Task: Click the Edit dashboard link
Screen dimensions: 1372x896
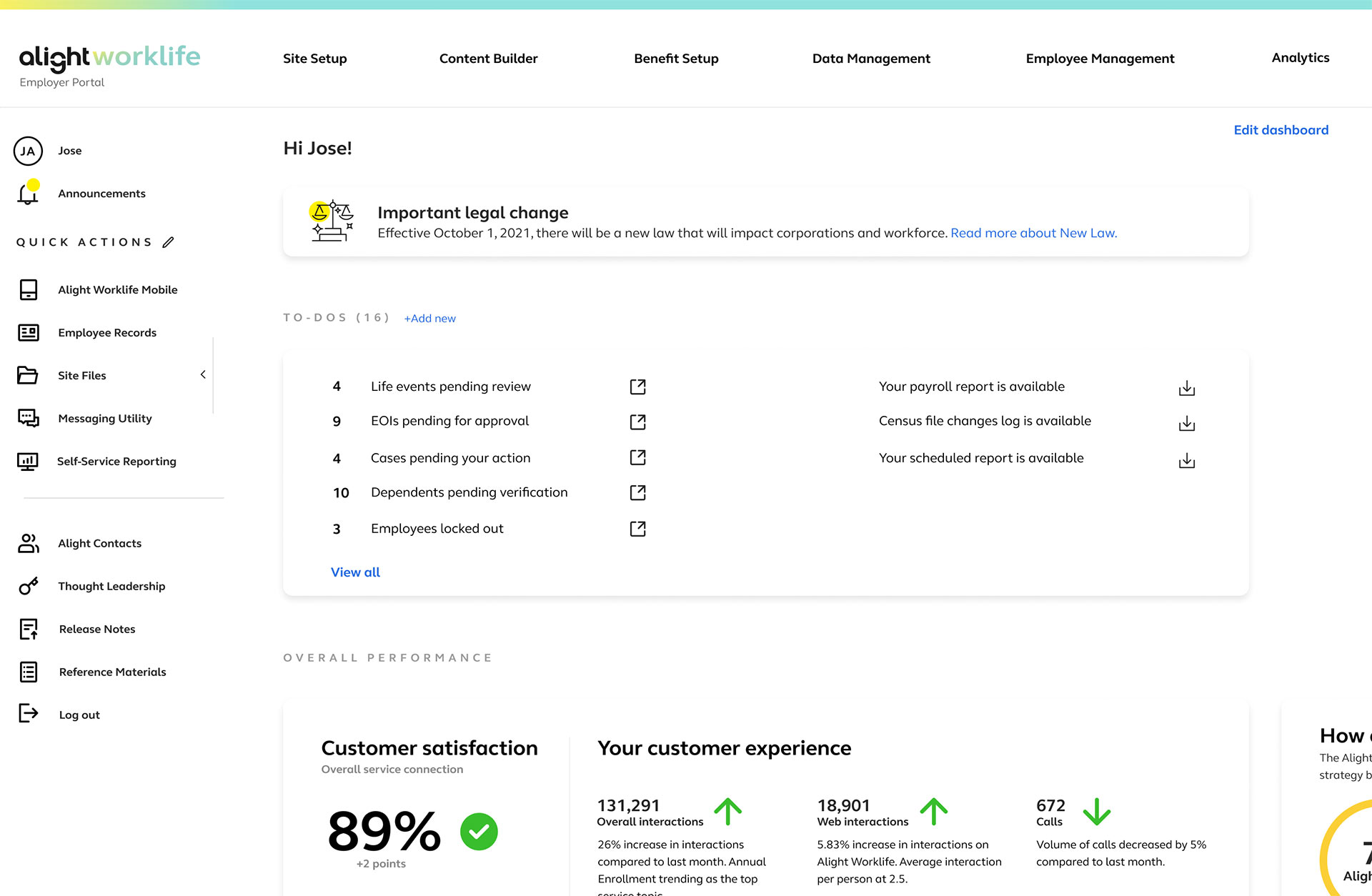Action: 1281,129
